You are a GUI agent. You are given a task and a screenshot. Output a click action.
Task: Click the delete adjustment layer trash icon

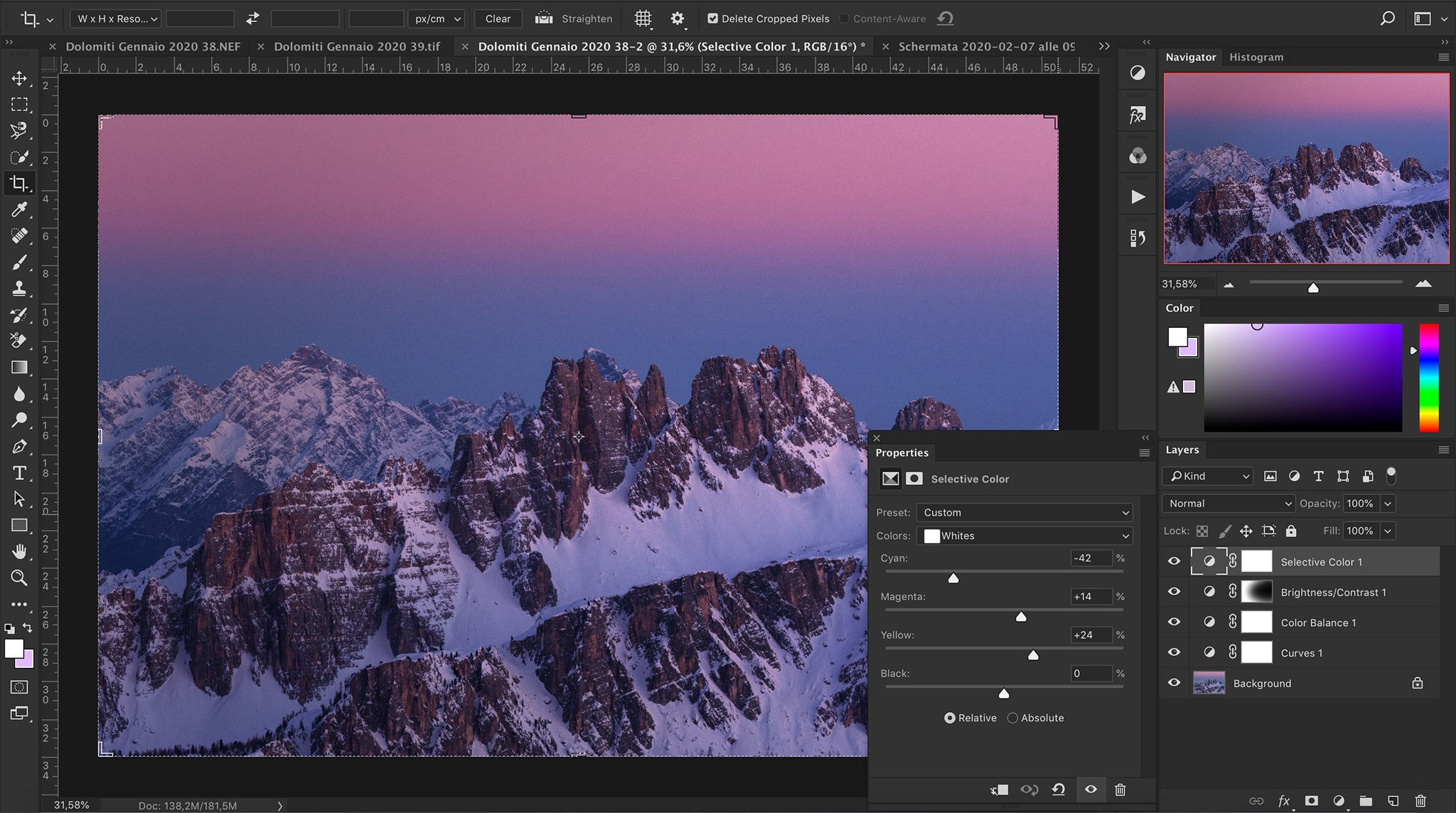tap(1120, 790)
